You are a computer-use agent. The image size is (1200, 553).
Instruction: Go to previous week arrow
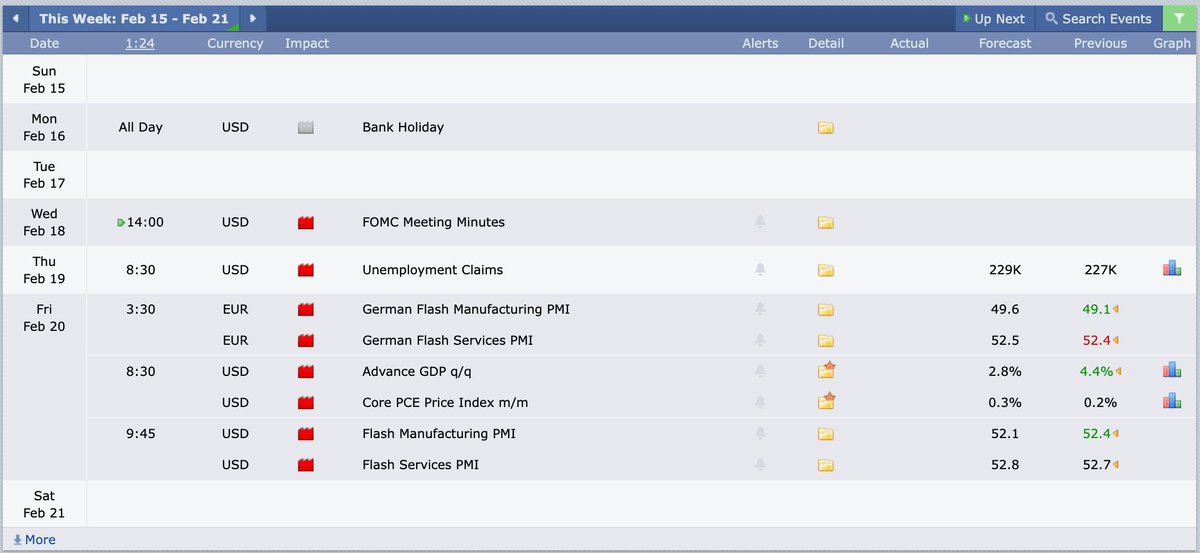pos(15,18)
